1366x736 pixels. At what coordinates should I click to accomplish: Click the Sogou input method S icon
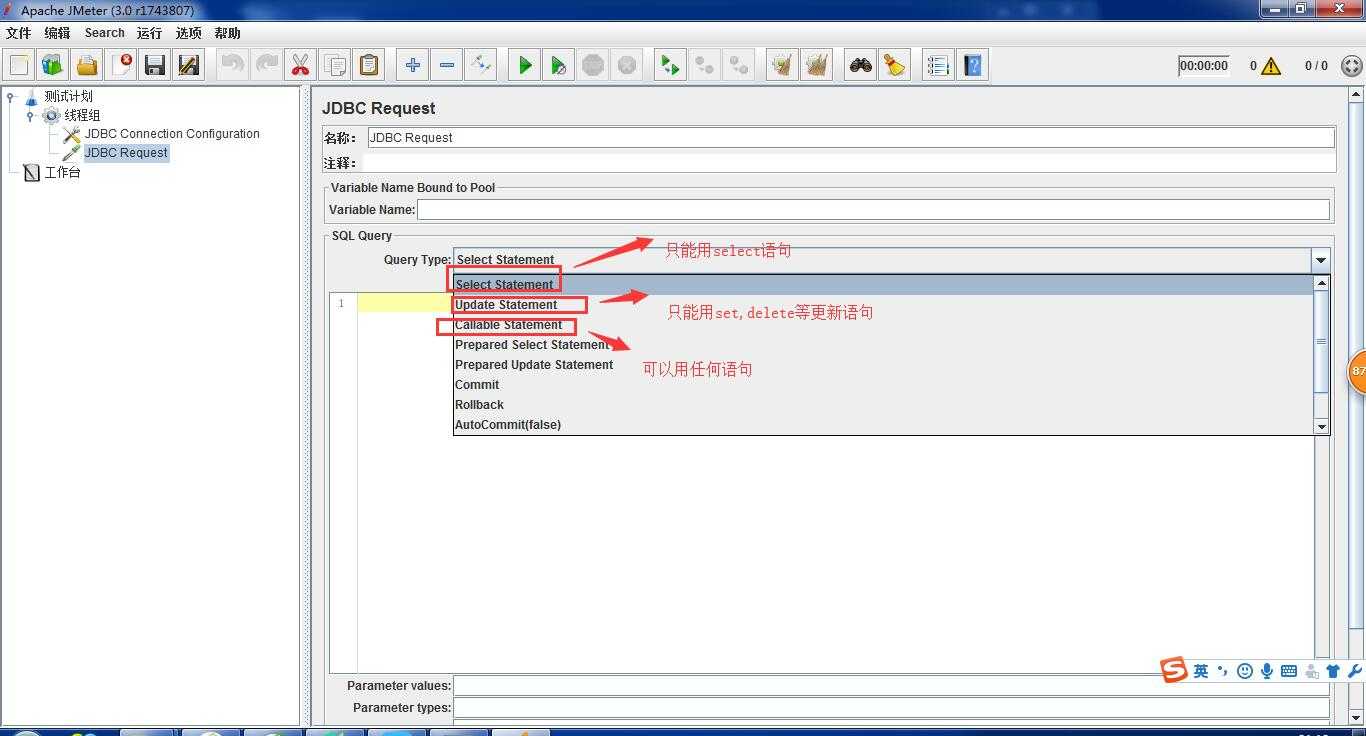coord(1174,670)
